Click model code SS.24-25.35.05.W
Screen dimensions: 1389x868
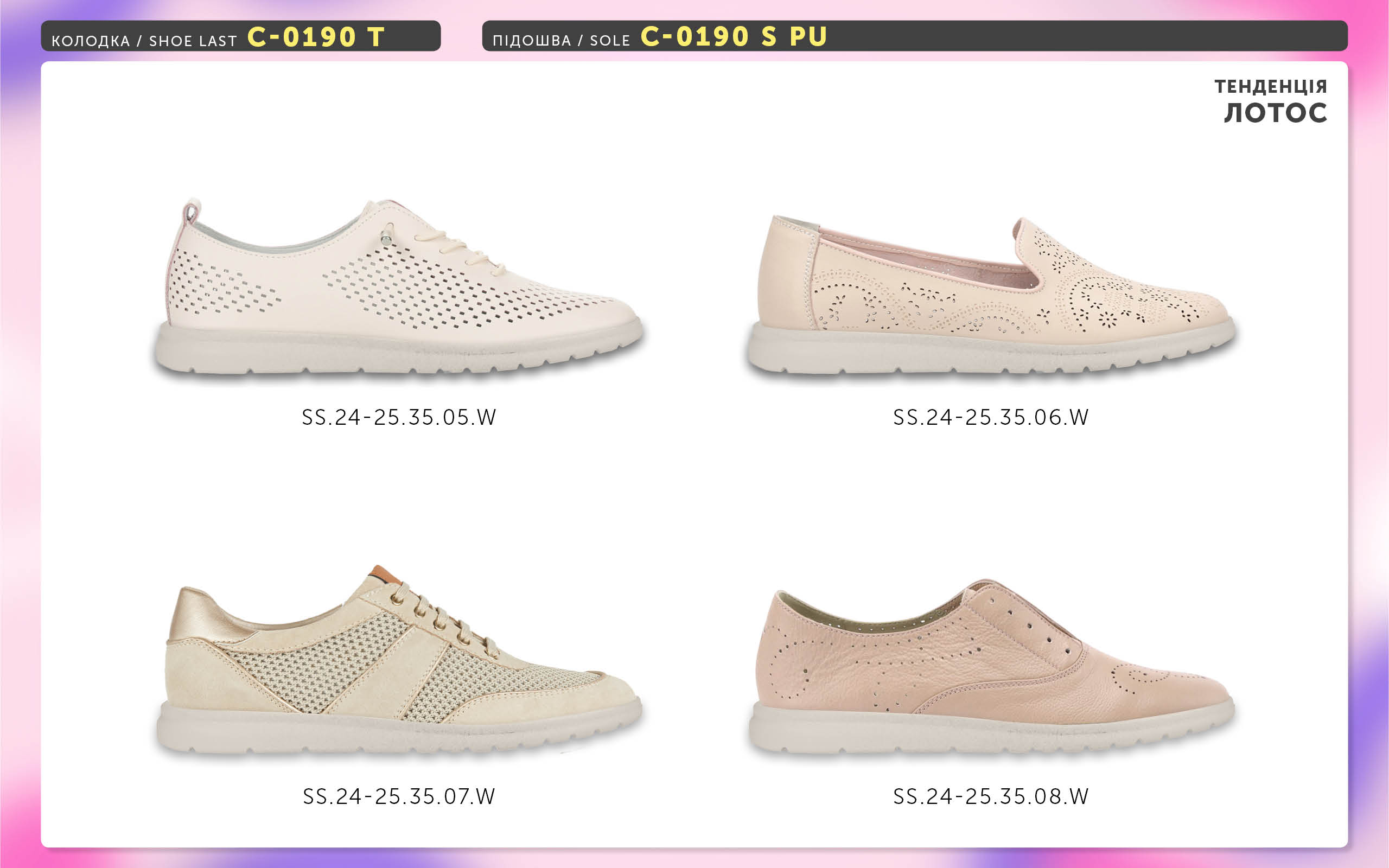tap(399, 417)
